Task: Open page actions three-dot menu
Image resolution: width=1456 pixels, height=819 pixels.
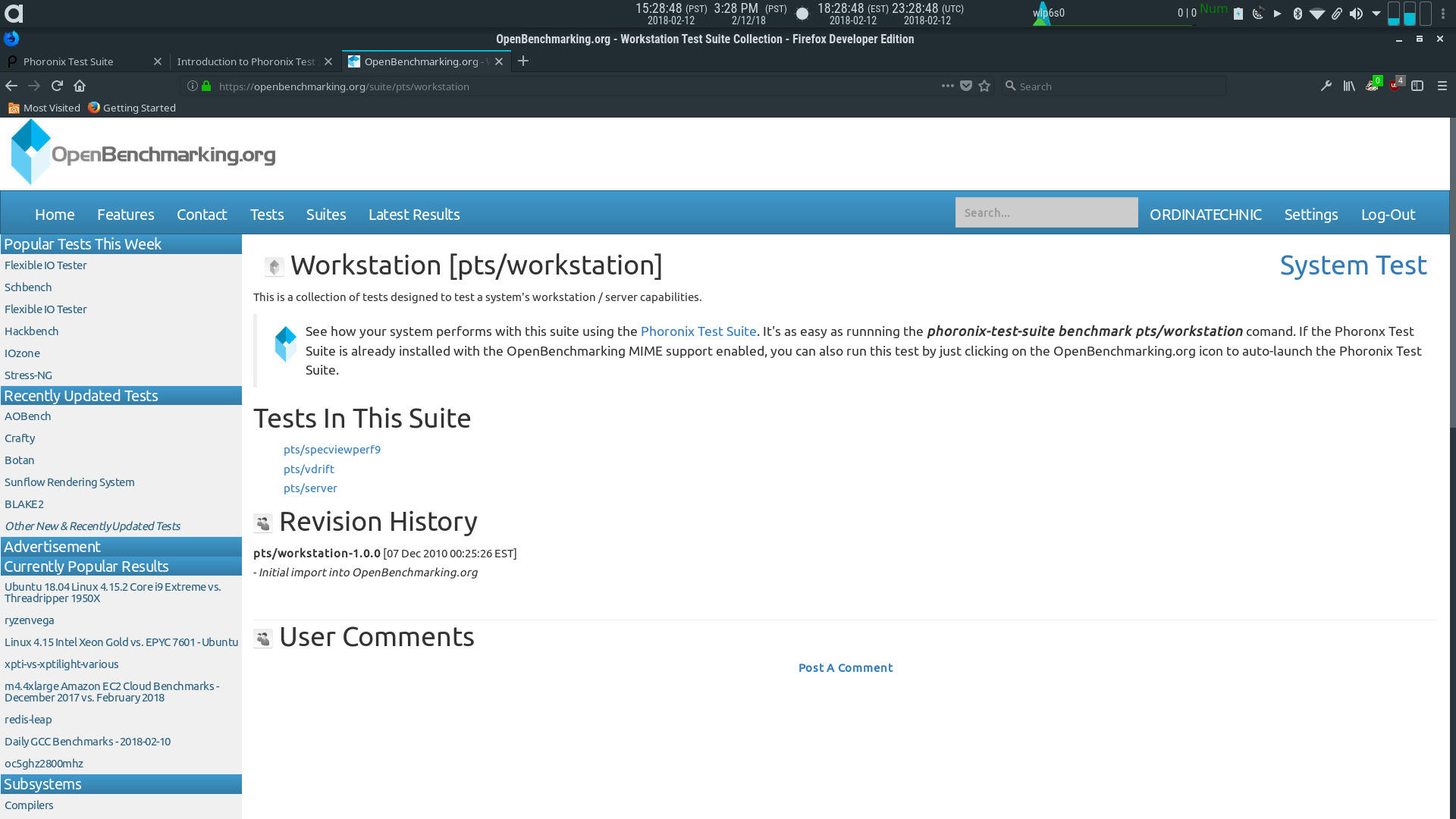Action: point(948,86)
